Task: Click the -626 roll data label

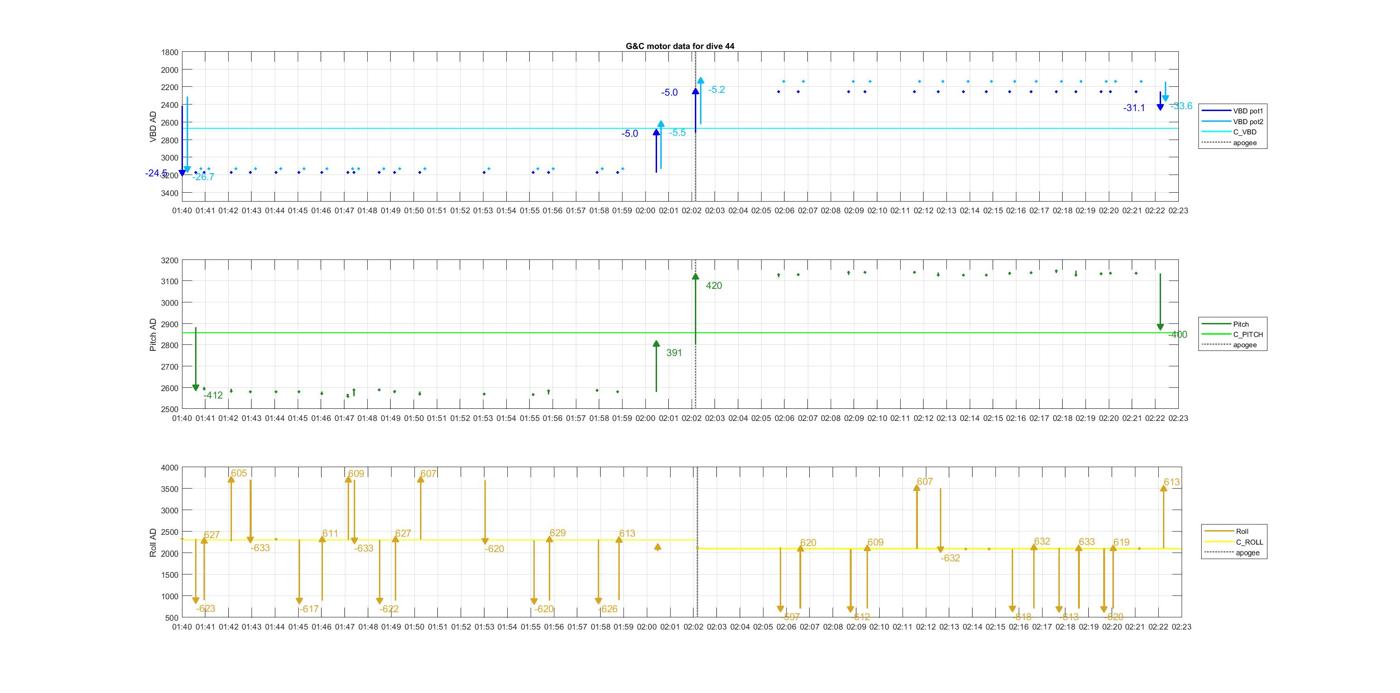Action: point(608,609)
